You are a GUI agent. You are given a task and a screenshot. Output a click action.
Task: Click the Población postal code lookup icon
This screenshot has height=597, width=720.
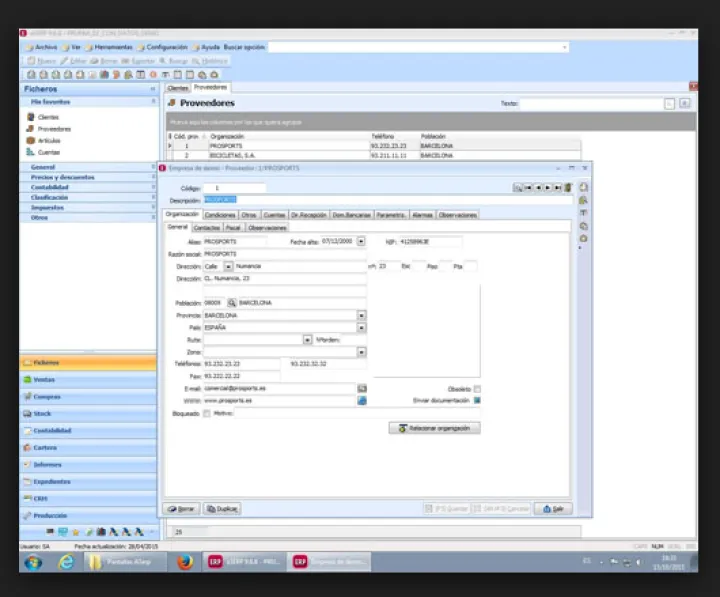coord(232,303)
